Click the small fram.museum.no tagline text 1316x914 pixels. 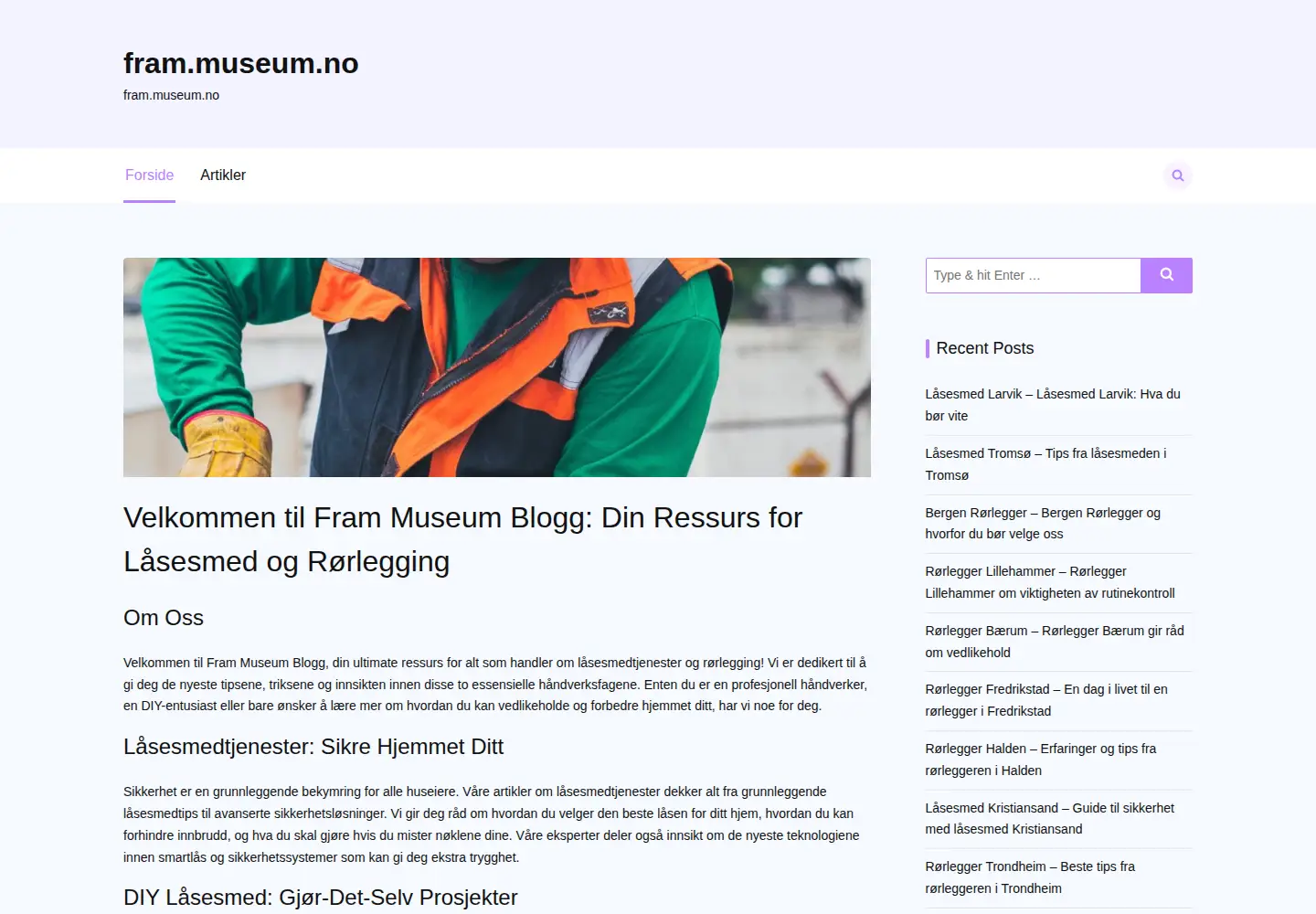(171, 95)
